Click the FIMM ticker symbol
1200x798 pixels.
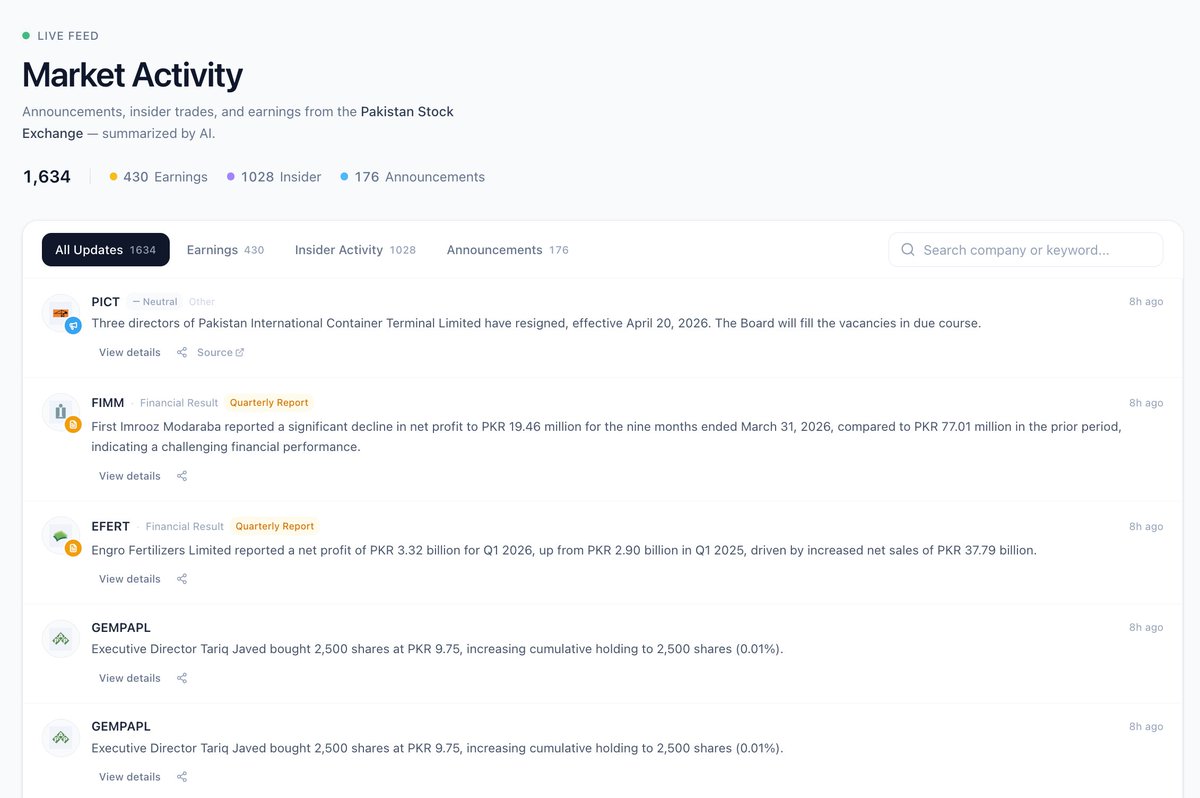point(108,403)
